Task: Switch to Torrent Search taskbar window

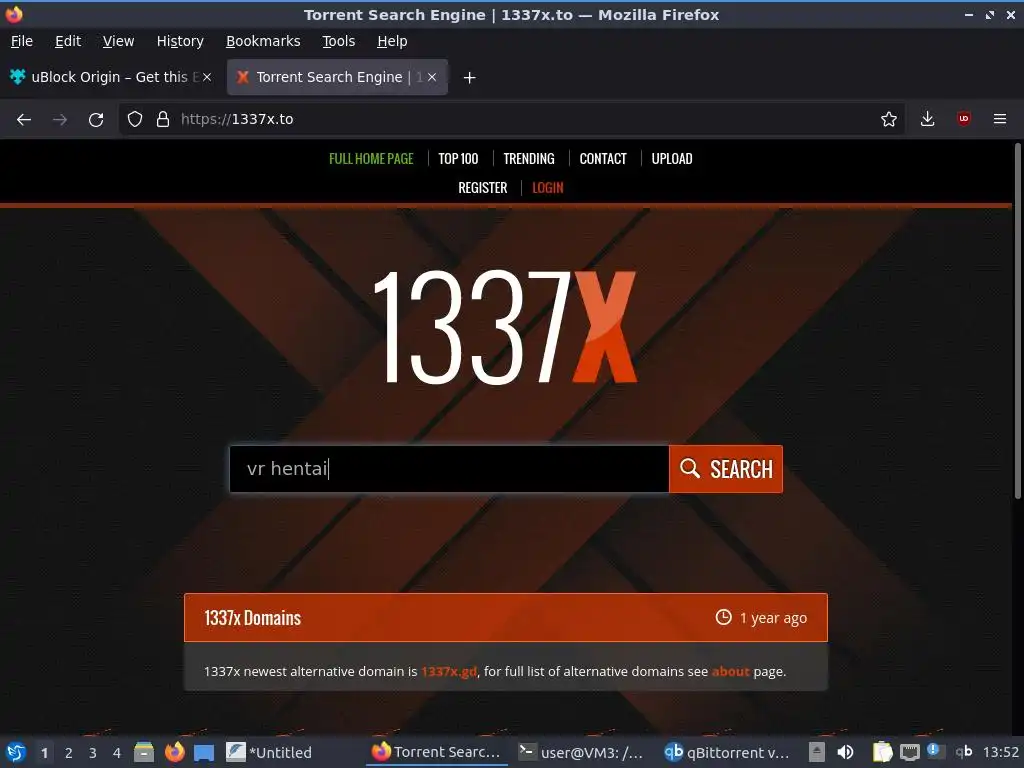Action: pyautogui.click(x=436, y=752)
